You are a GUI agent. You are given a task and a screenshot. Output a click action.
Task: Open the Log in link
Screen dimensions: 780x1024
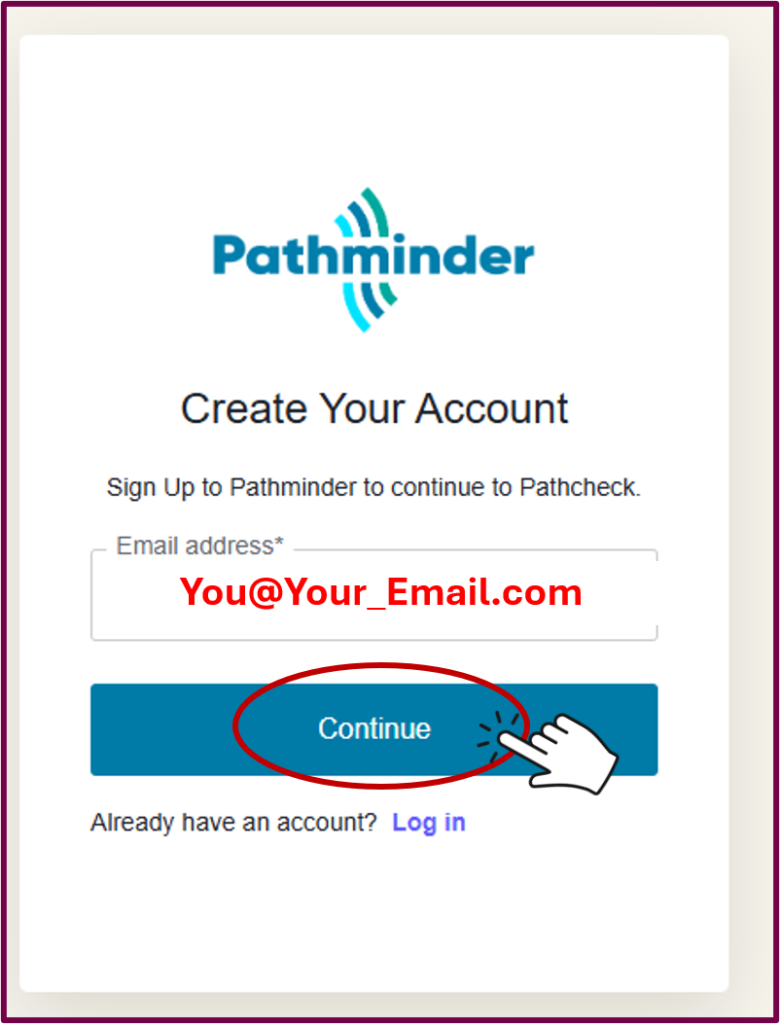pos(429,822)
